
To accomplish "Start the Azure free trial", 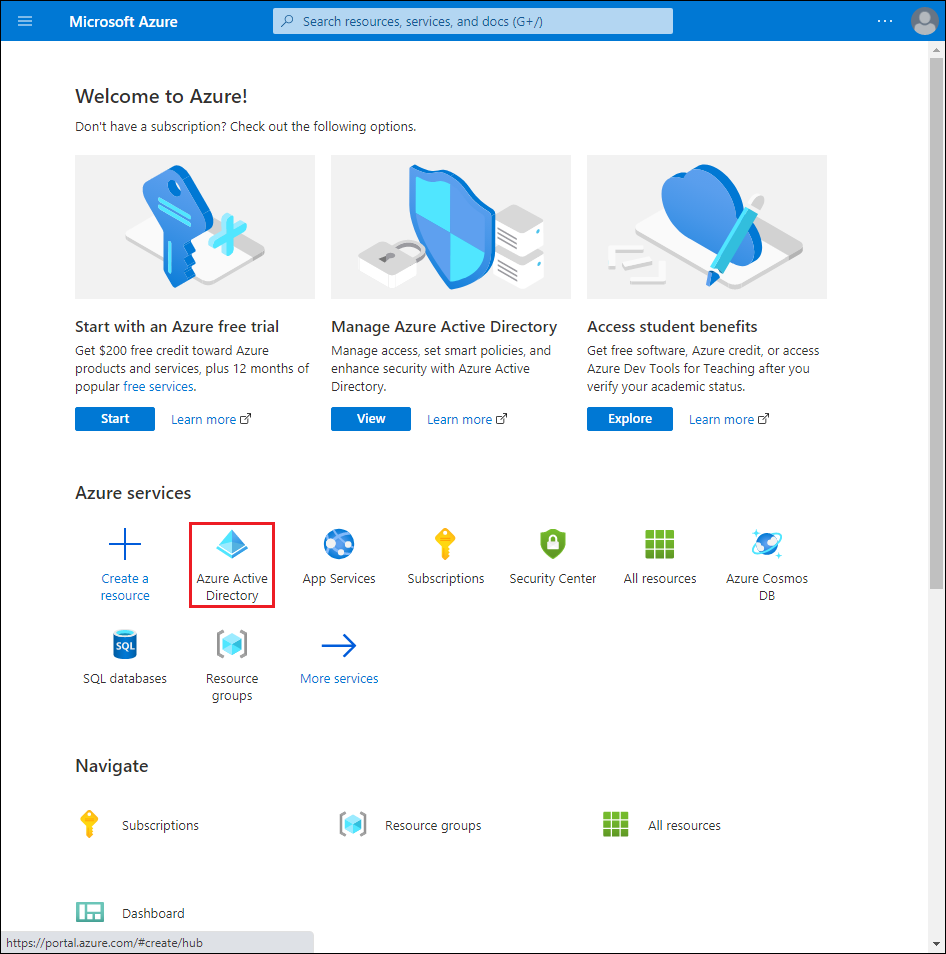I will 114,418.
